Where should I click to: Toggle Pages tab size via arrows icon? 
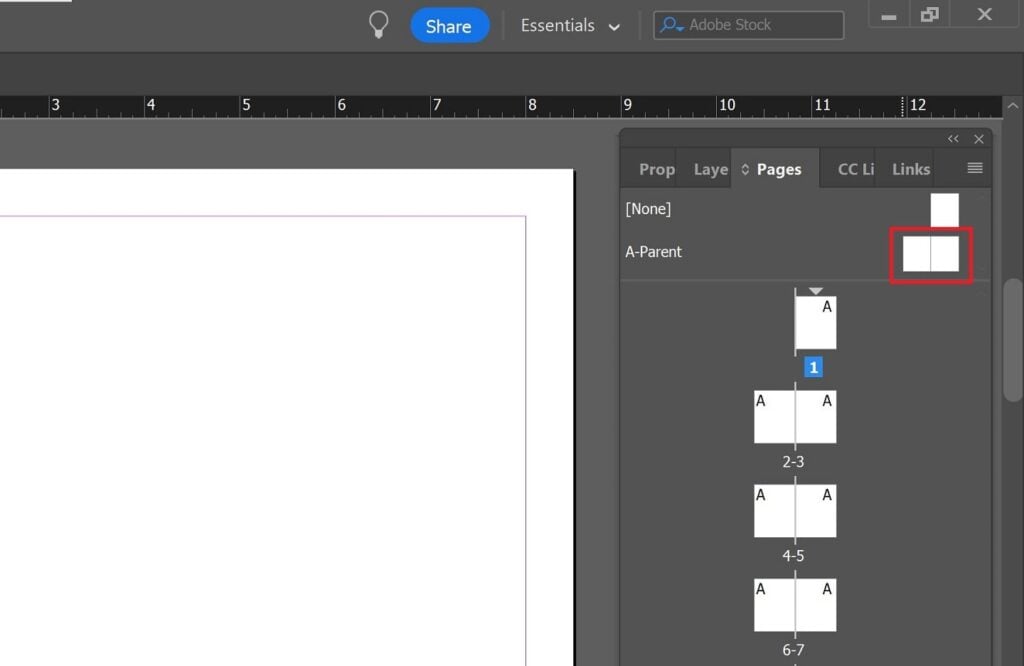(745, 170)
